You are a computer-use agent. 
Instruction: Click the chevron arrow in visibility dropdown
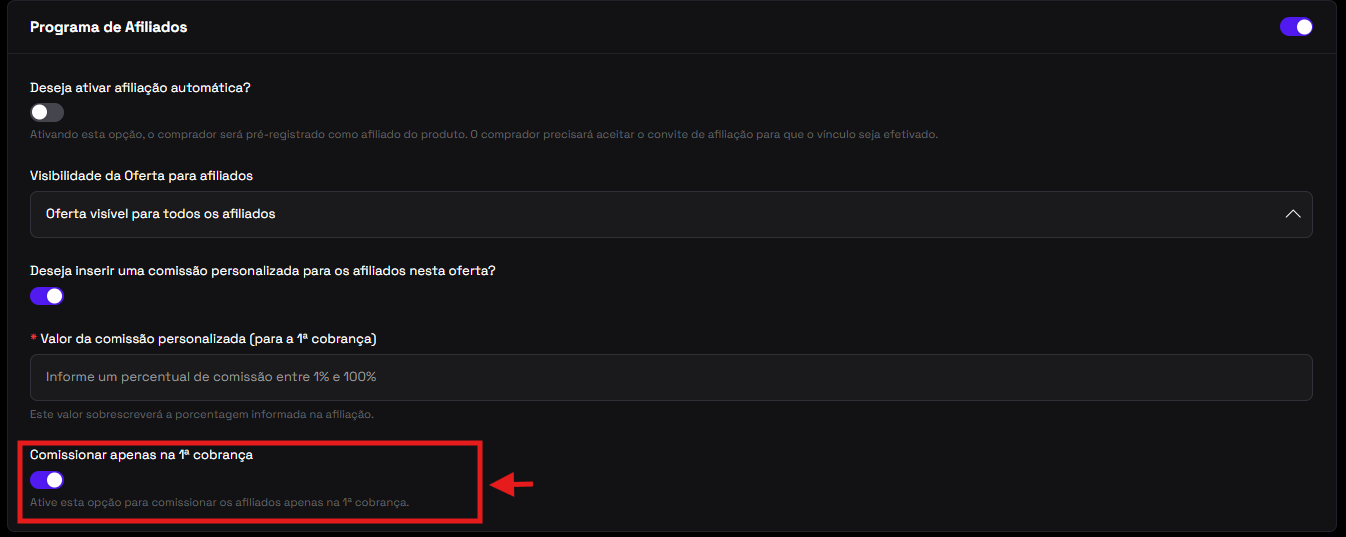pyautogui.click(x=1293, y=214)
